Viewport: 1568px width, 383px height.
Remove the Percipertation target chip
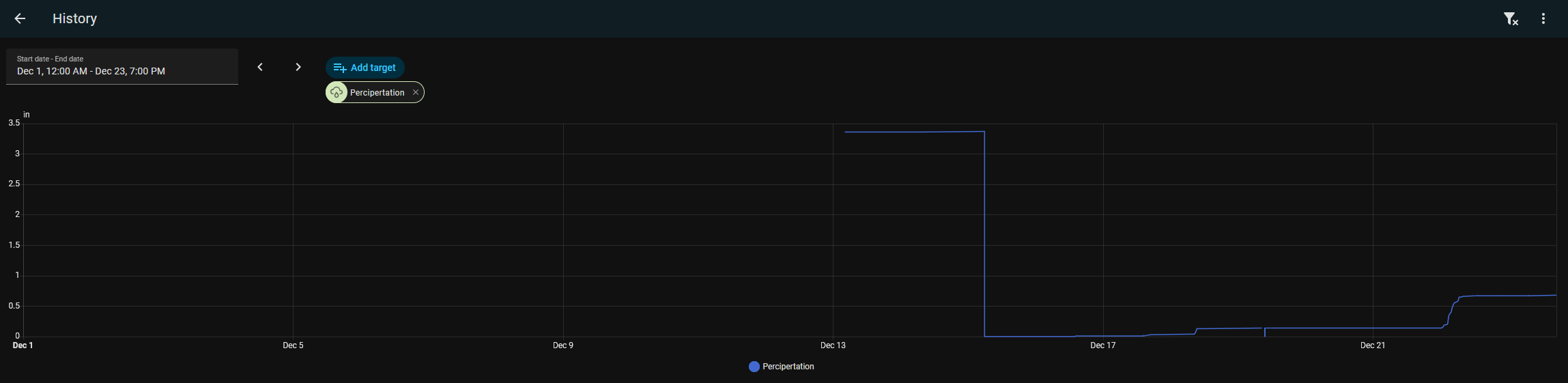coord(416,92)
